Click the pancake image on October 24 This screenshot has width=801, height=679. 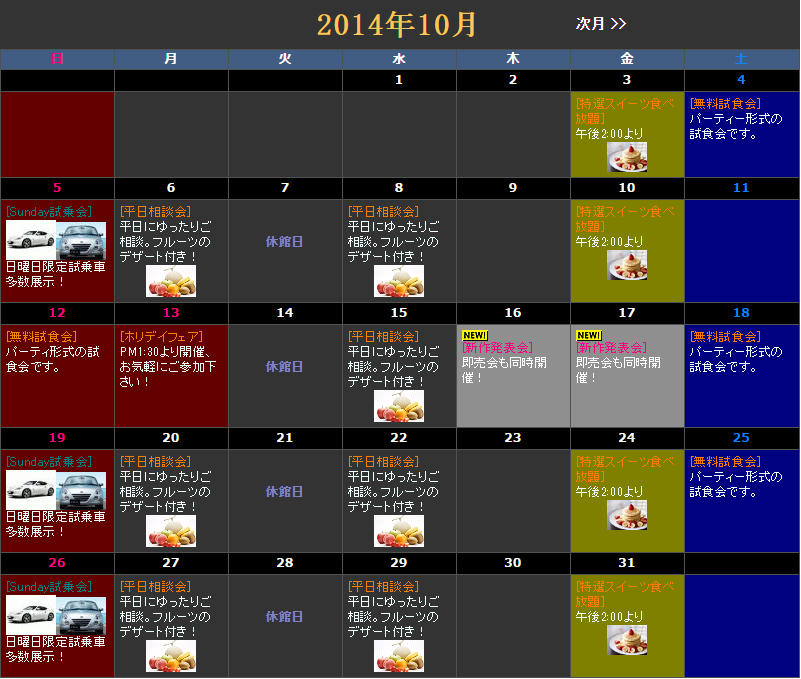coord(627,515)
